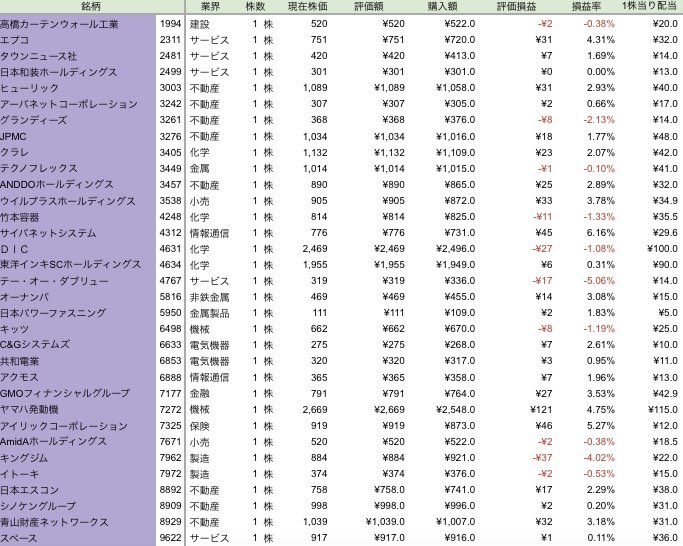683x546 pixels.
Task: Select AmidAホールディングス cell
Action: click(x=53, y=442)
